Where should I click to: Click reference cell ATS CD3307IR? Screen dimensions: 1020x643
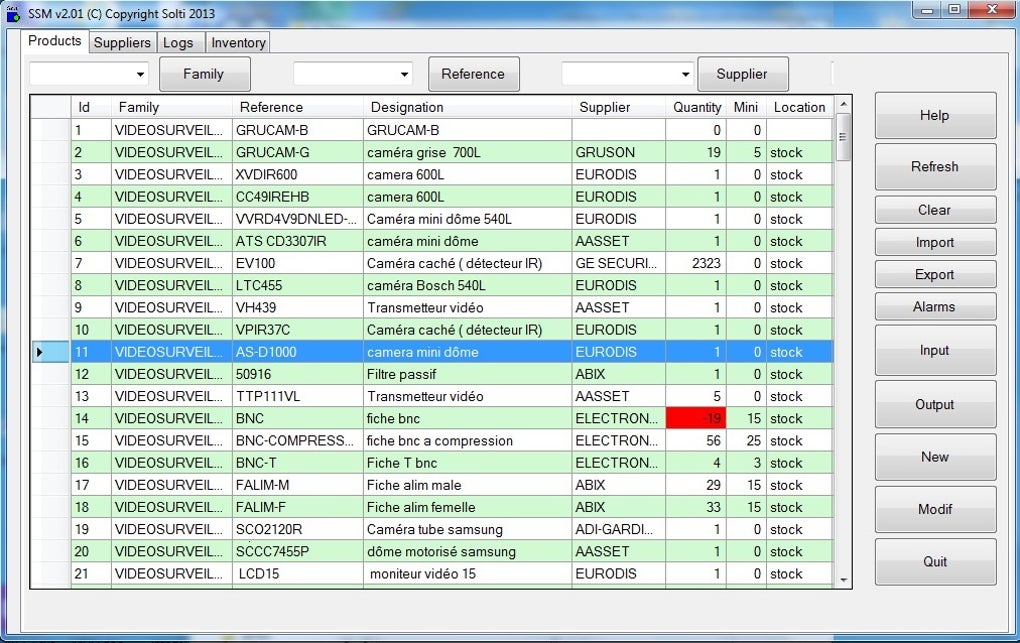point(298,241)
